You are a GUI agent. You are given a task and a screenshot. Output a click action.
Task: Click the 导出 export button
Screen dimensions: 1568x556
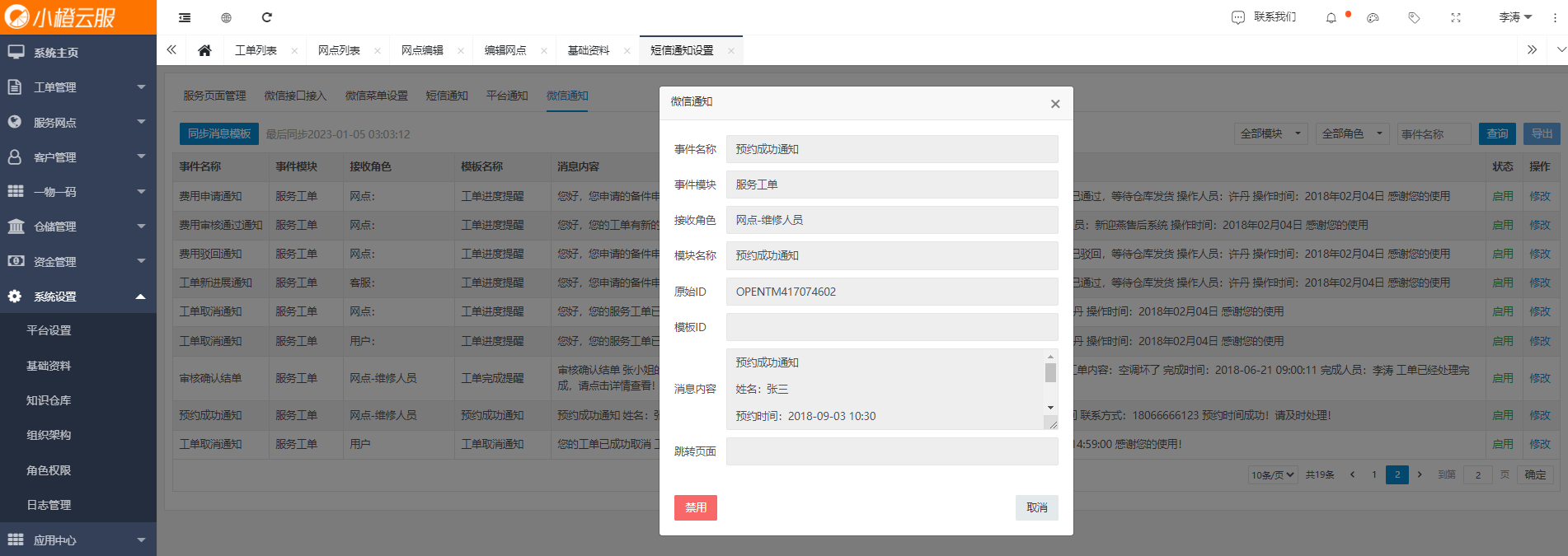tap(1542, 133)
